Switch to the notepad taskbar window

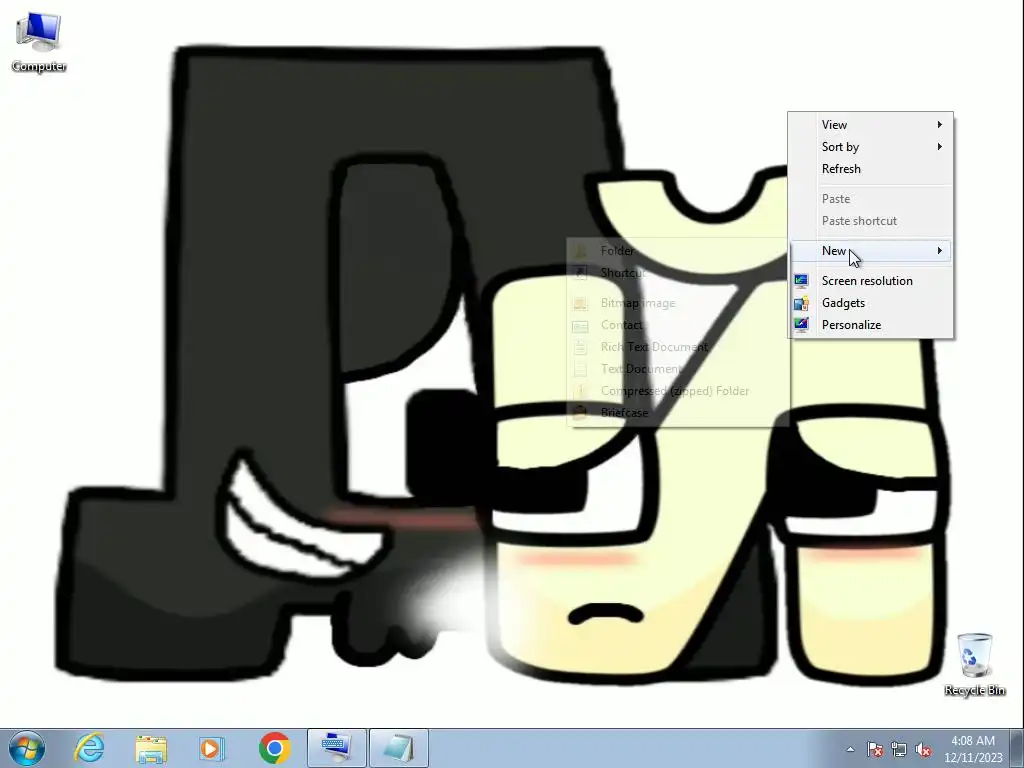click(399, 748)
